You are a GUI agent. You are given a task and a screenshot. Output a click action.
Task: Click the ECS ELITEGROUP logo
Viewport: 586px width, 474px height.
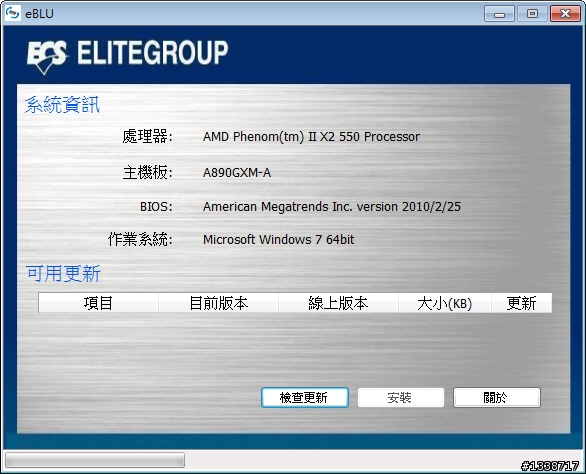coord(127,56)
